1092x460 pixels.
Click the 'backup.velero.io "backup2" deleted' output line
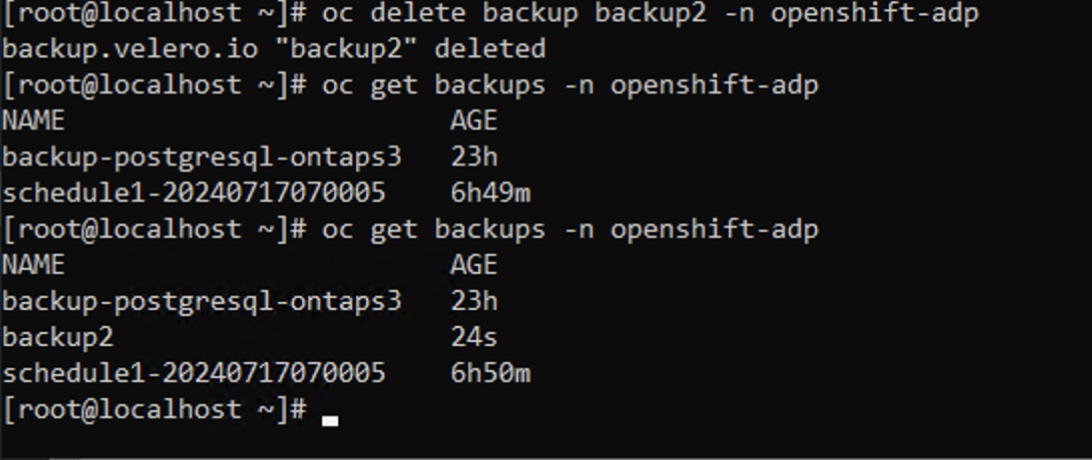coord(274,49)
